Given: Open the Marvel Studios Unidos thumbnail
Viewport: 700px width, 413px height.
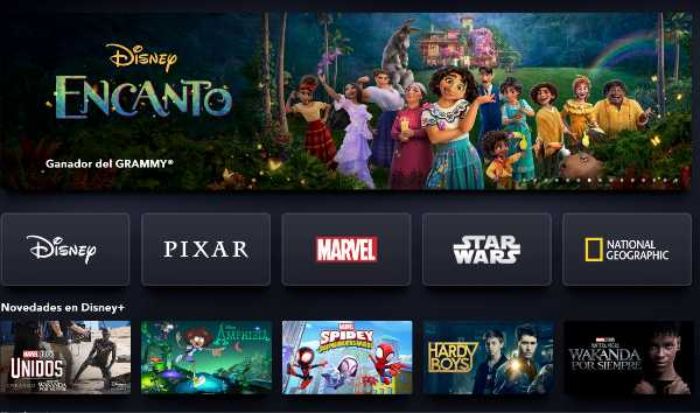Looking at the screenshot, I should coord(65,357).
